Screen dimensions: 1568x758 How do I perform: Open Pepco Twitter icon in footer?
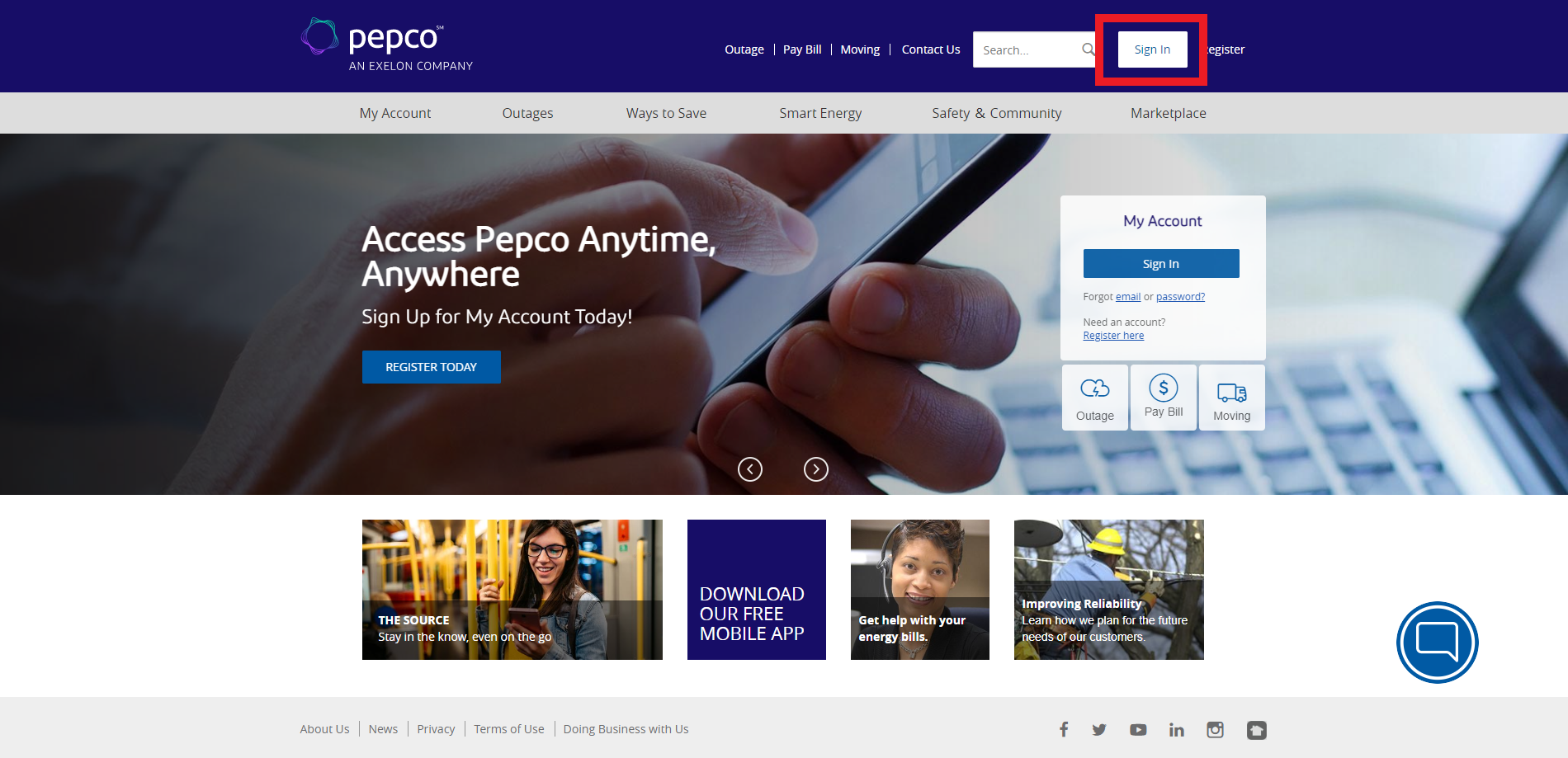(1099, 729)
